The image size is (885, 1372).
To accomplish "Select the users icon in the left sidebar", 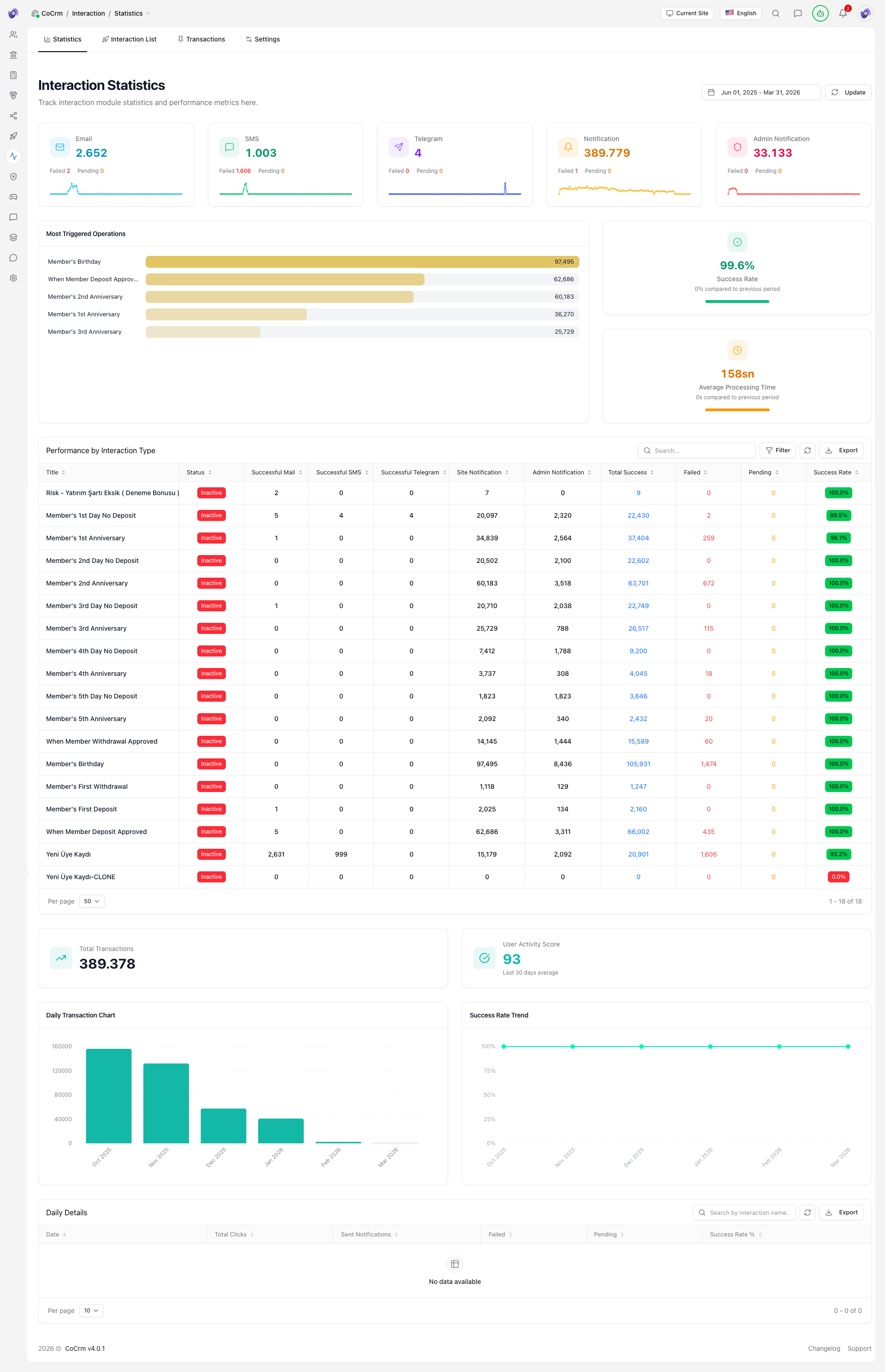I will [13, 34].
